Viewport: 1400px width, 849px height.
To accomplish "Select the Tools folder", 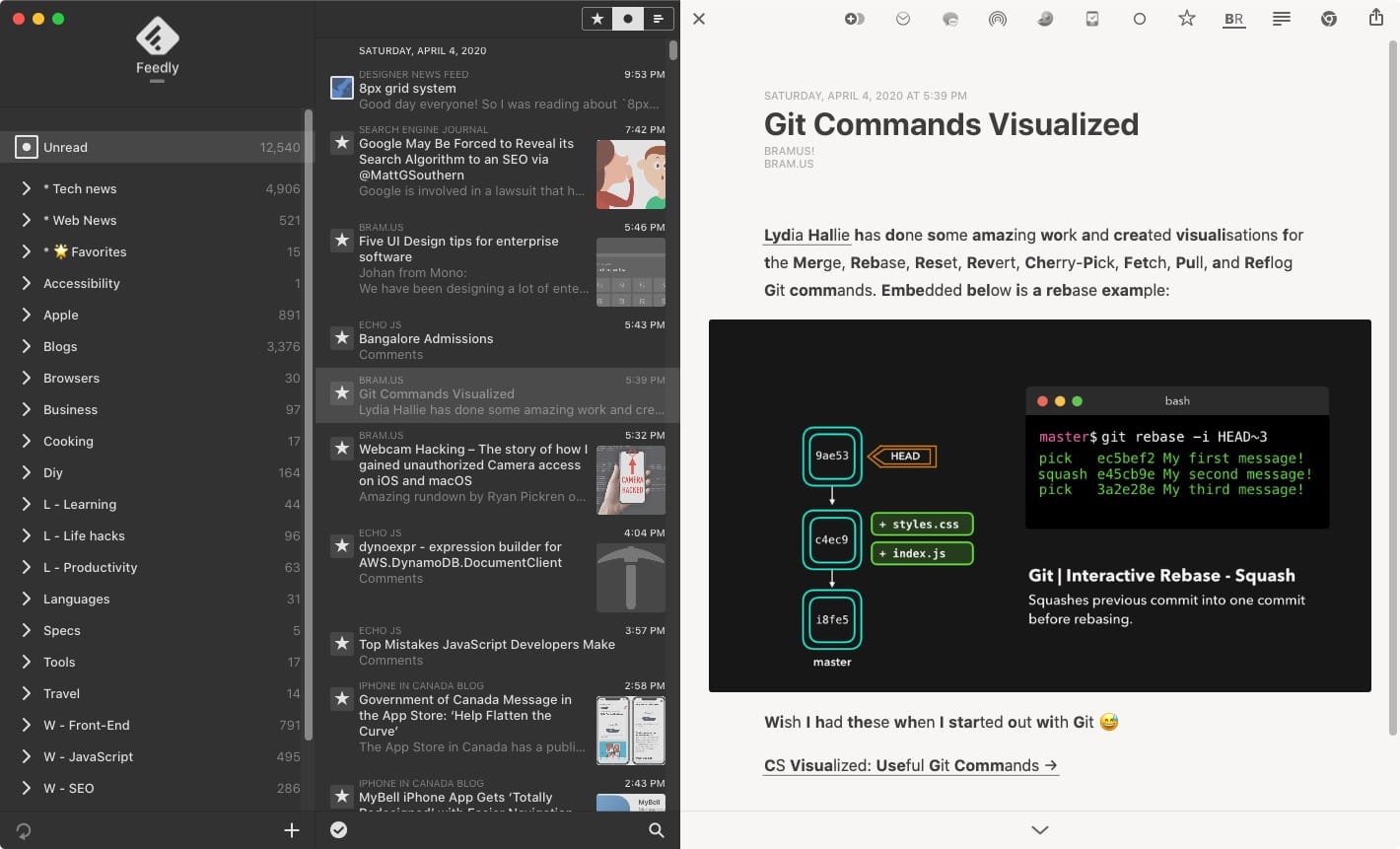I will pyautogui.click(x=158, y=662).
